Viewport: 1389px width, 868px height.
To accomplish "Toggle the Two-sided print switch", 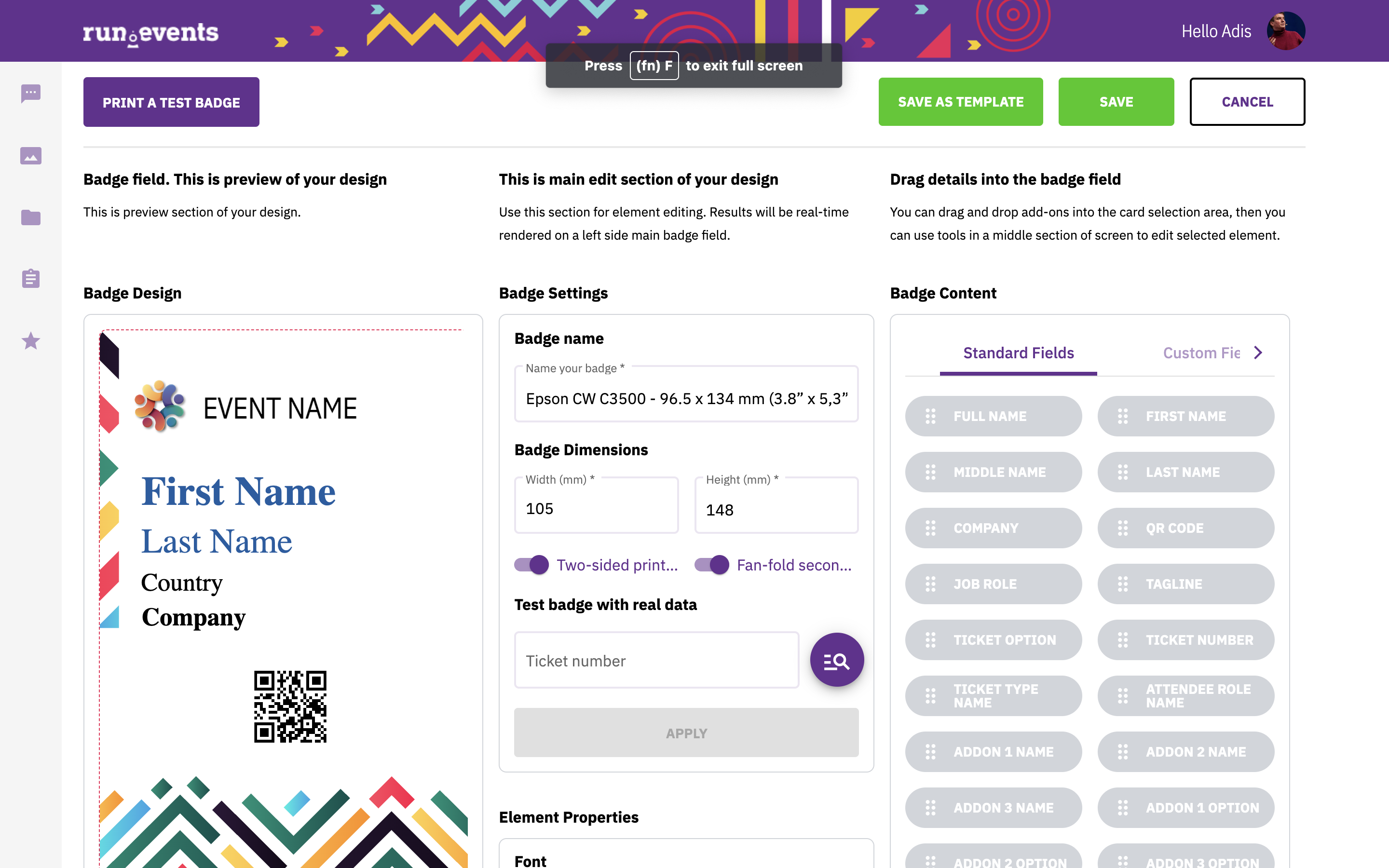I will [531, 565].
